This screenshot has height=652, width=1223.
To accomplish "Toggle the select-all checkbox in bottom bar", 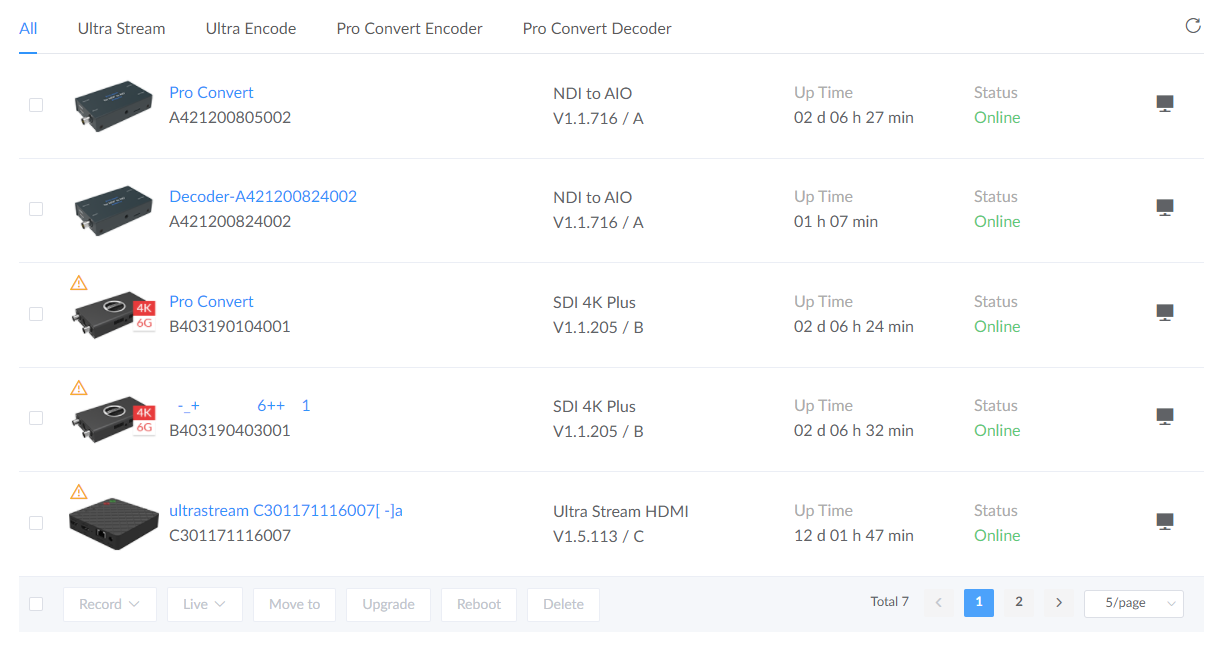I will pyautogui.click(x=36, y=604).
